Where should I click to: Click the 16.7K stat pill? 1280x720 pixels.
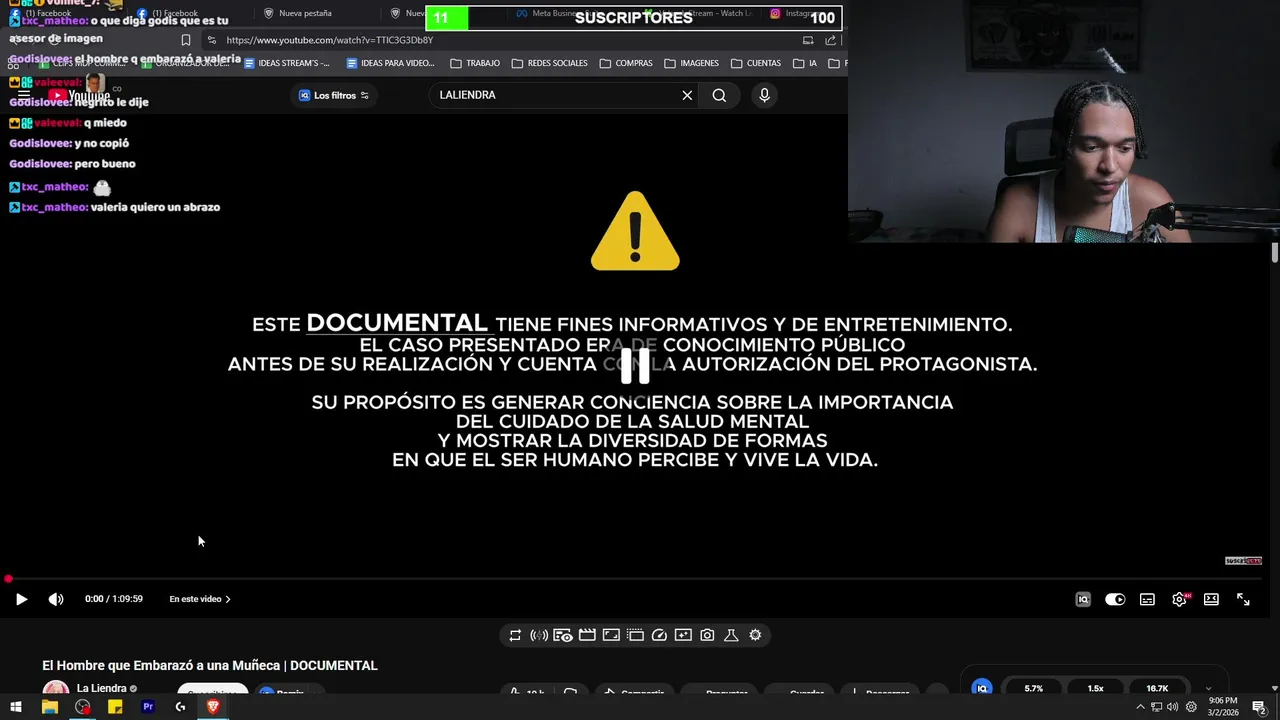[x=1157, y=688]
